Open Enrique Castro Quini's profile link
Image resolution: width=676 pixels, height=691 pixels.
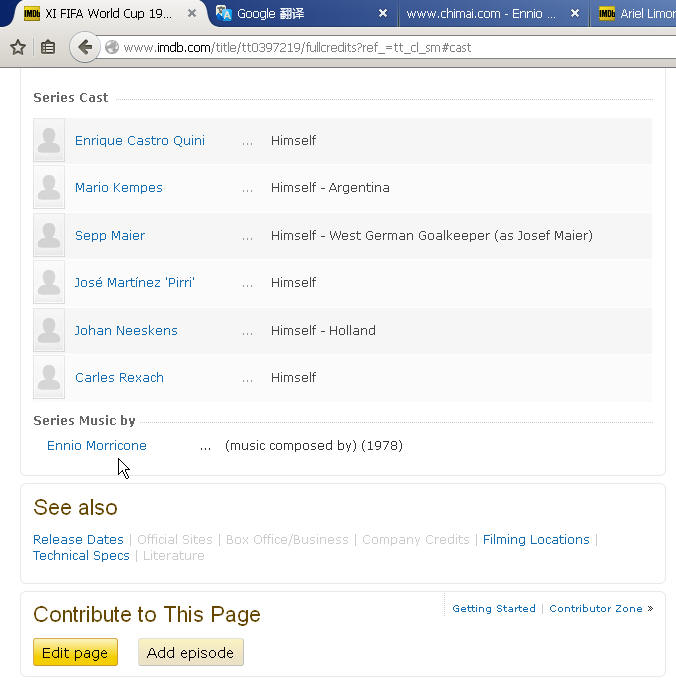tap(140, 141)
